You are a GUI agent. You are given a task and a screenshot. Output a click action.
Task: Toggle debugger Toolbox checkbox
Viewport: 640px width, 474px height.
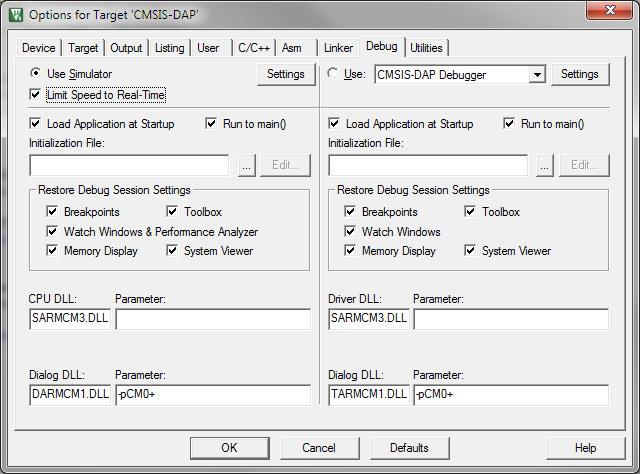(x=470, y=211)
